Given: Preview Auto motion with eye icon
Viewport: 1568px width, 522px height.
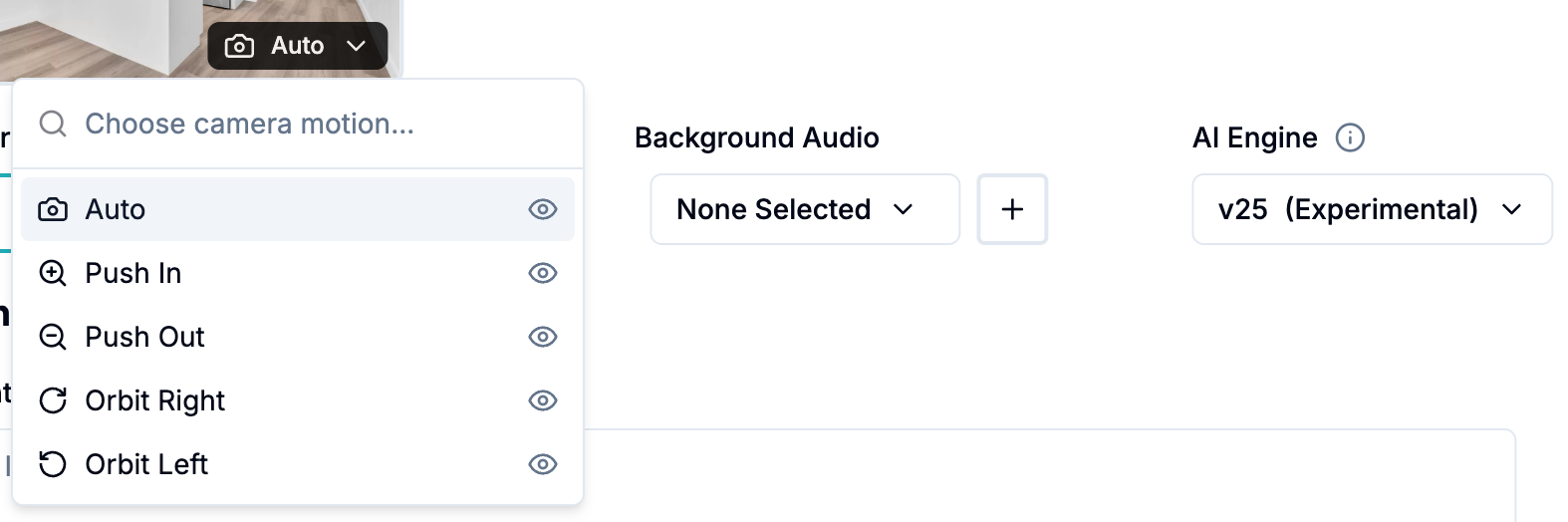Looking at the screenshot, I should (x=543, y=209).
